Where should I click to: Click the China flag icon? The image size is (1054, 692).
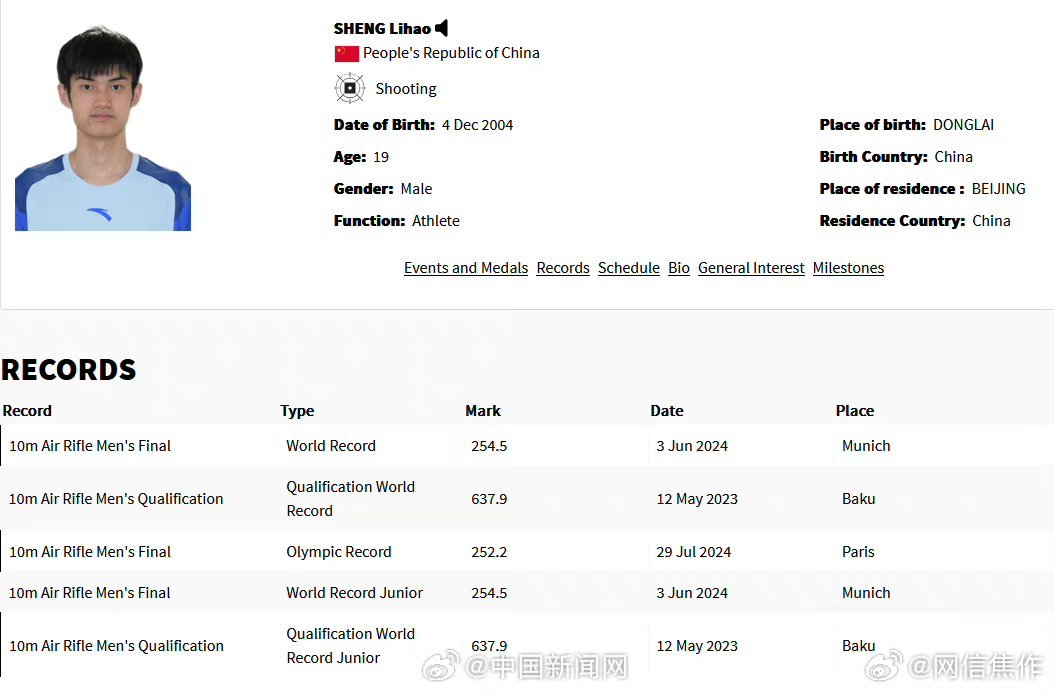pyautogui.click(x=346, y=53)
